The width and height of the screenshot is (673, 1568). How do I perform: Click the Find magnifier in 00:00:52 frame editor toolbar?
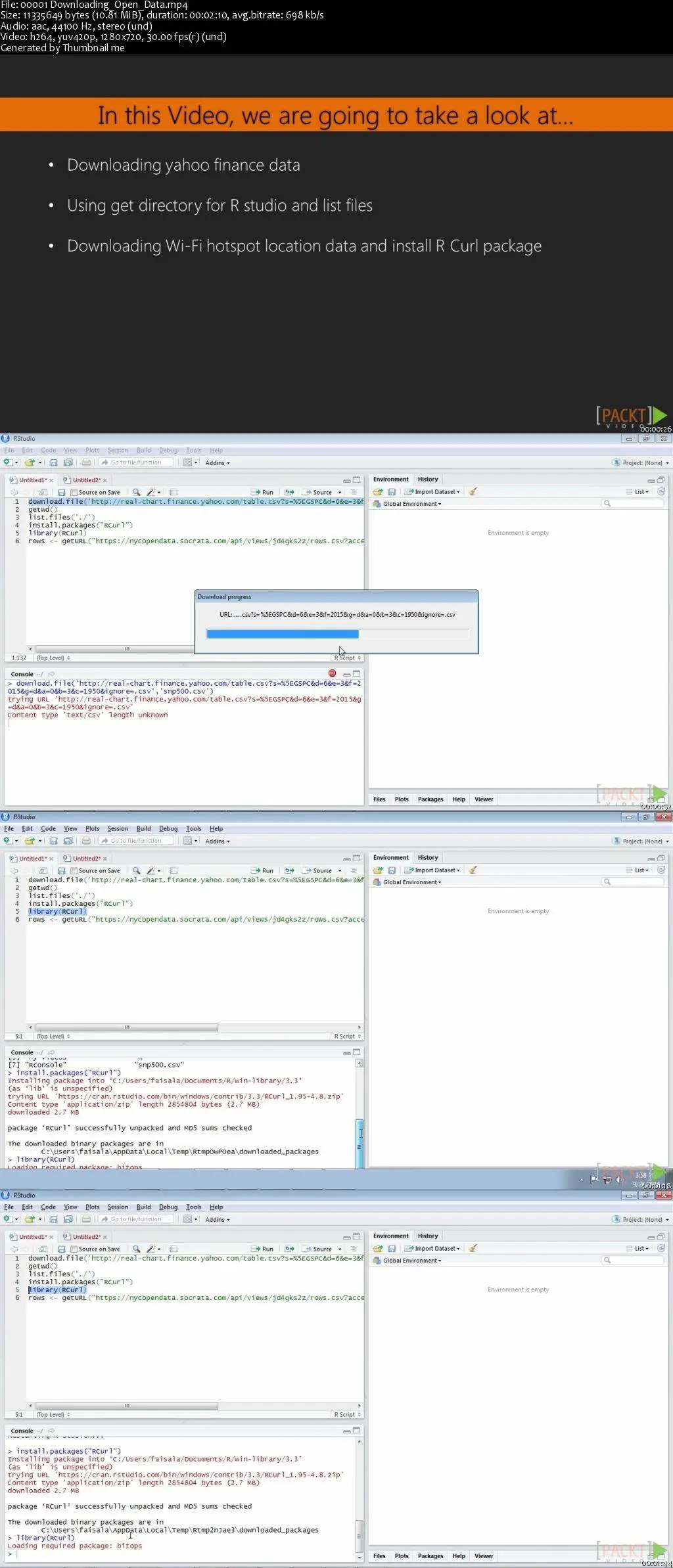point(136,492)
